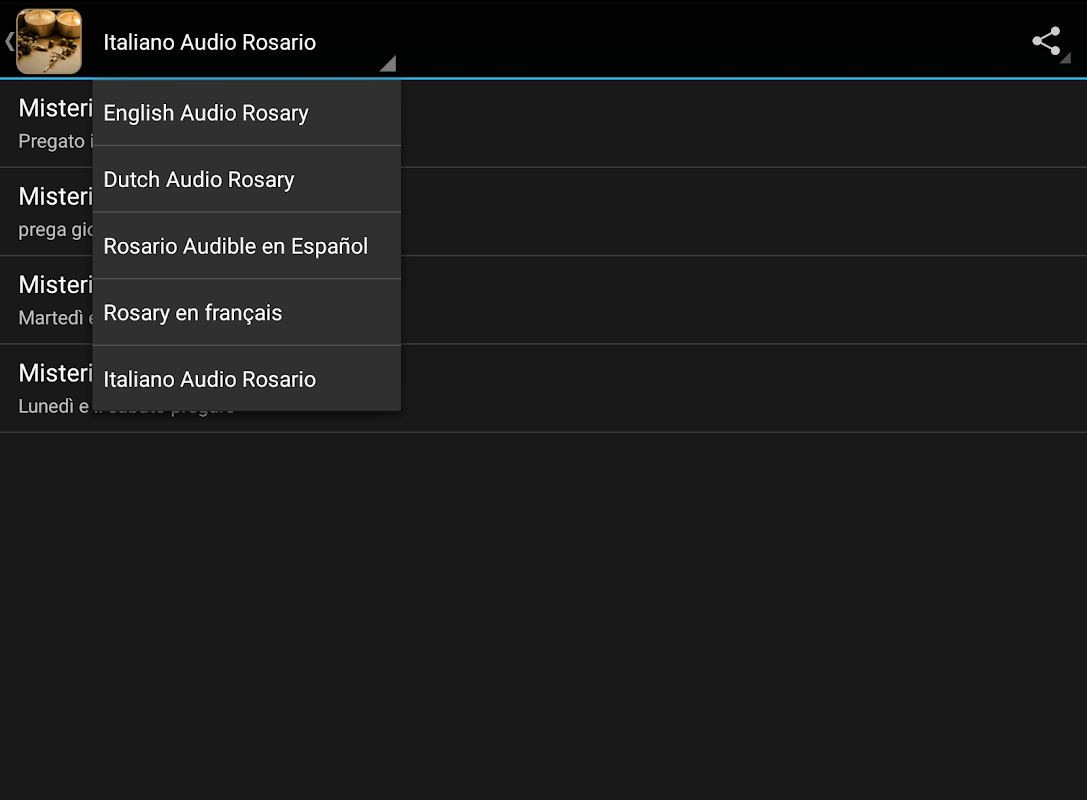Image resolution: width=1087 pixels, height=800 pixels.
Task: Click the small corner triangle beside share icon
Action: [1066, 59]
